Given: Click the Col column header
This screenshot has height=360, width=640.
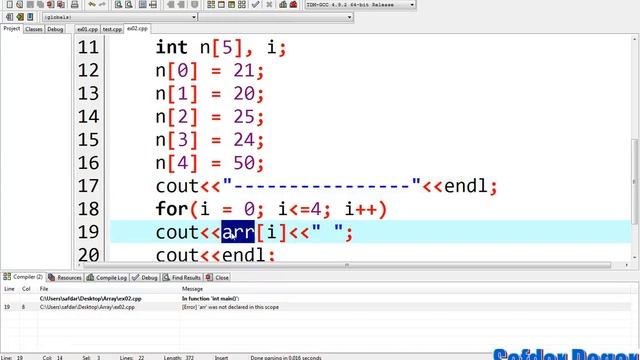Looking at the screenshot, I should click(26, 289).
